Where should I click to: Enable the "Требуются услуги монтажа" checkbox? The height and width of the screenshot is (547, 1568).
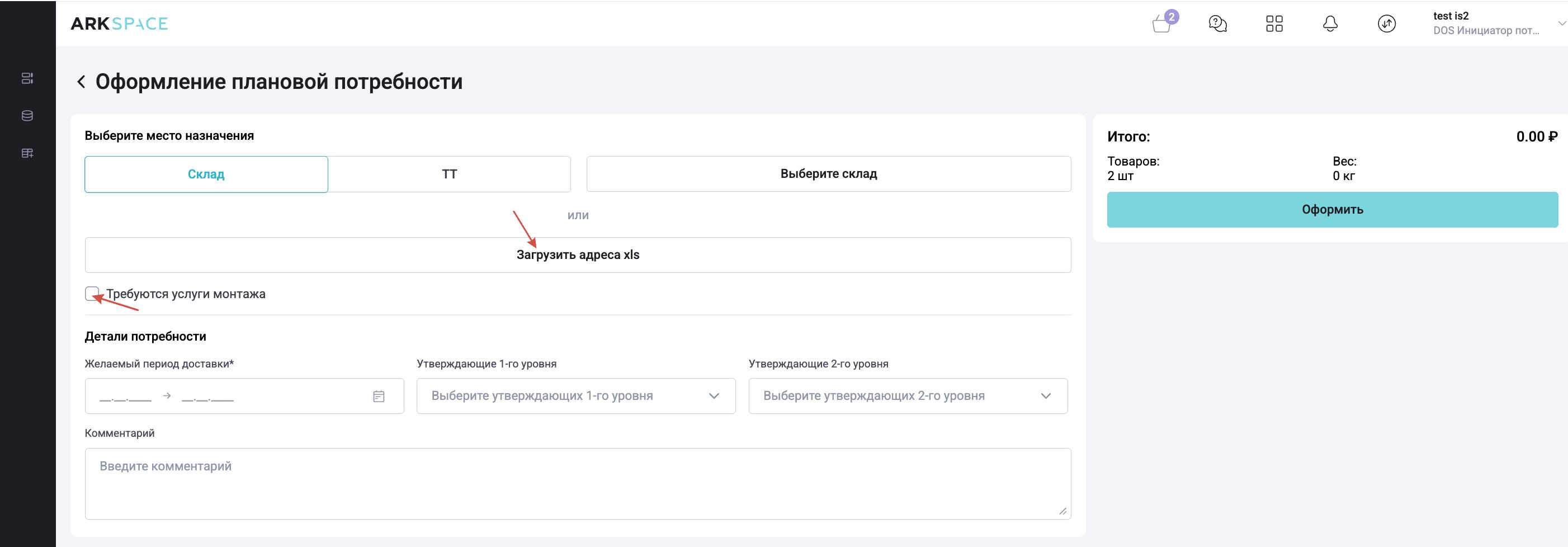92,294
